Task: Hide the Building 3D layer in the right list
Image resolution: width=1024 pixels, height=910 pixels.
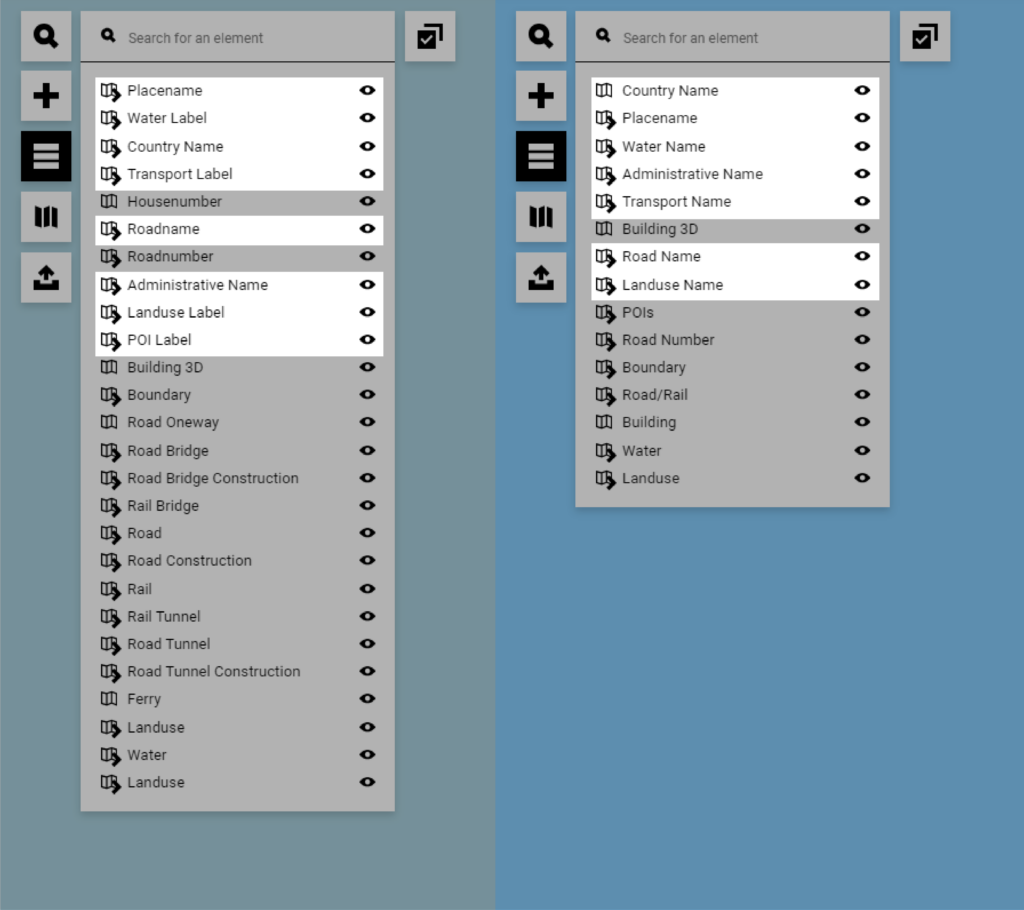Action: (x=861, y=229)
